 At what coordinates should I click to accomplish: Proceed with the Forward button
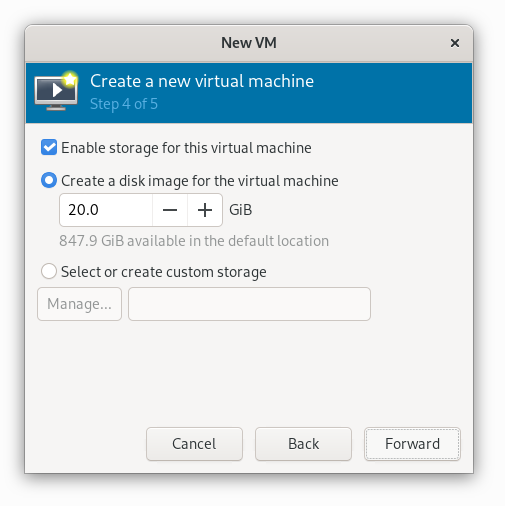[x=412, y=444]
